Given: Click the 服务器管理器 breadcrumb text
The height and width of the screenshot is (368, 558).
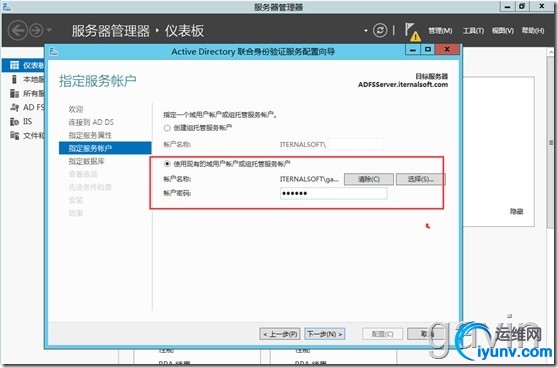Looking at the screenshot, I should pos(110,31).
